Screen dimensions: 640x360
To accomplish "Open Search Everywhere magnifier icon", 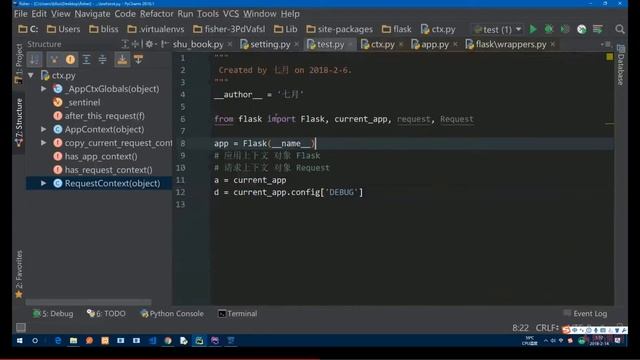I will [x=620, y=29].
